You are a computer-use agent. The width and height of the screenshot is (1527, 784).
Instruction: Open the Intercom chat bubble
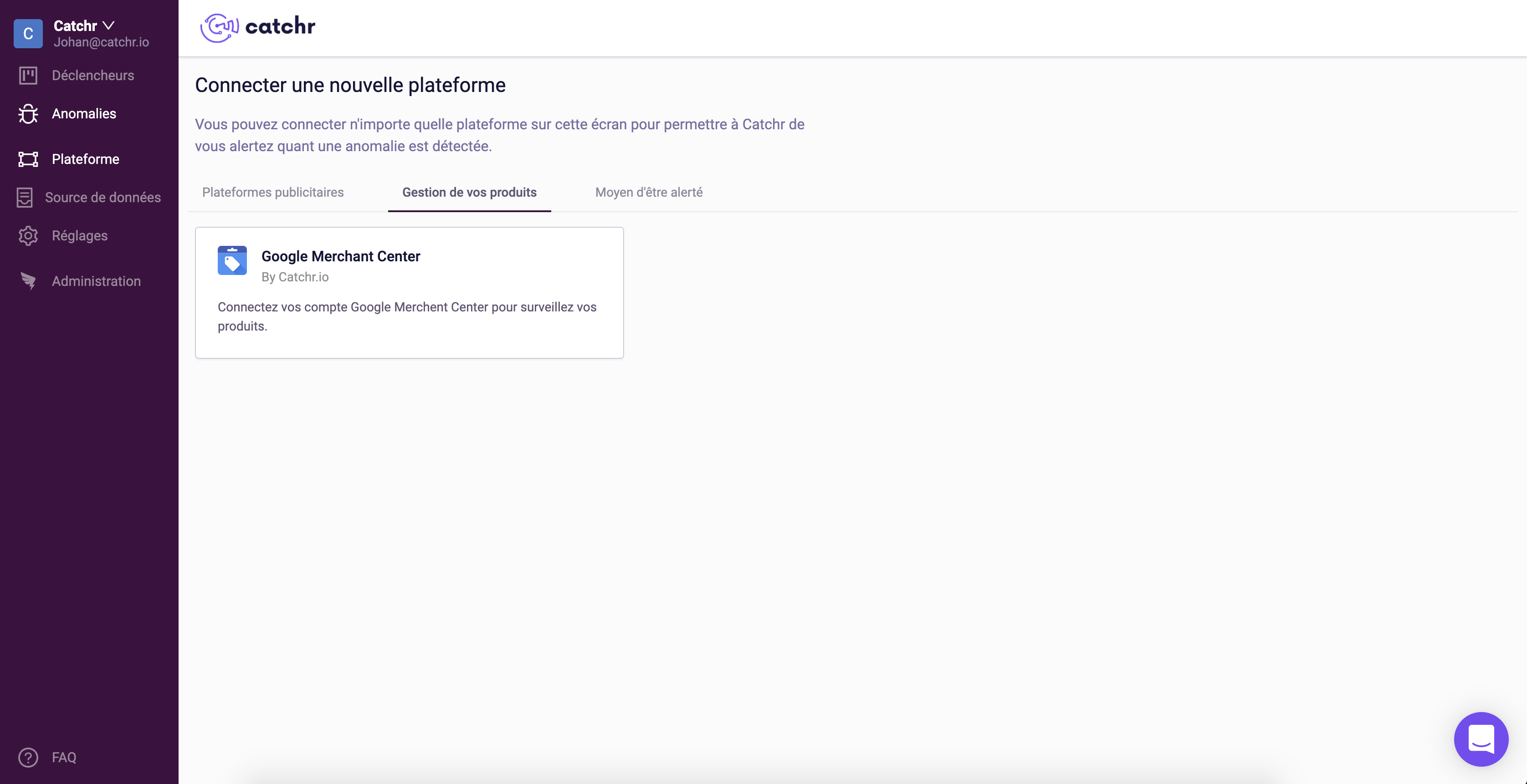tap(1481, 739)
